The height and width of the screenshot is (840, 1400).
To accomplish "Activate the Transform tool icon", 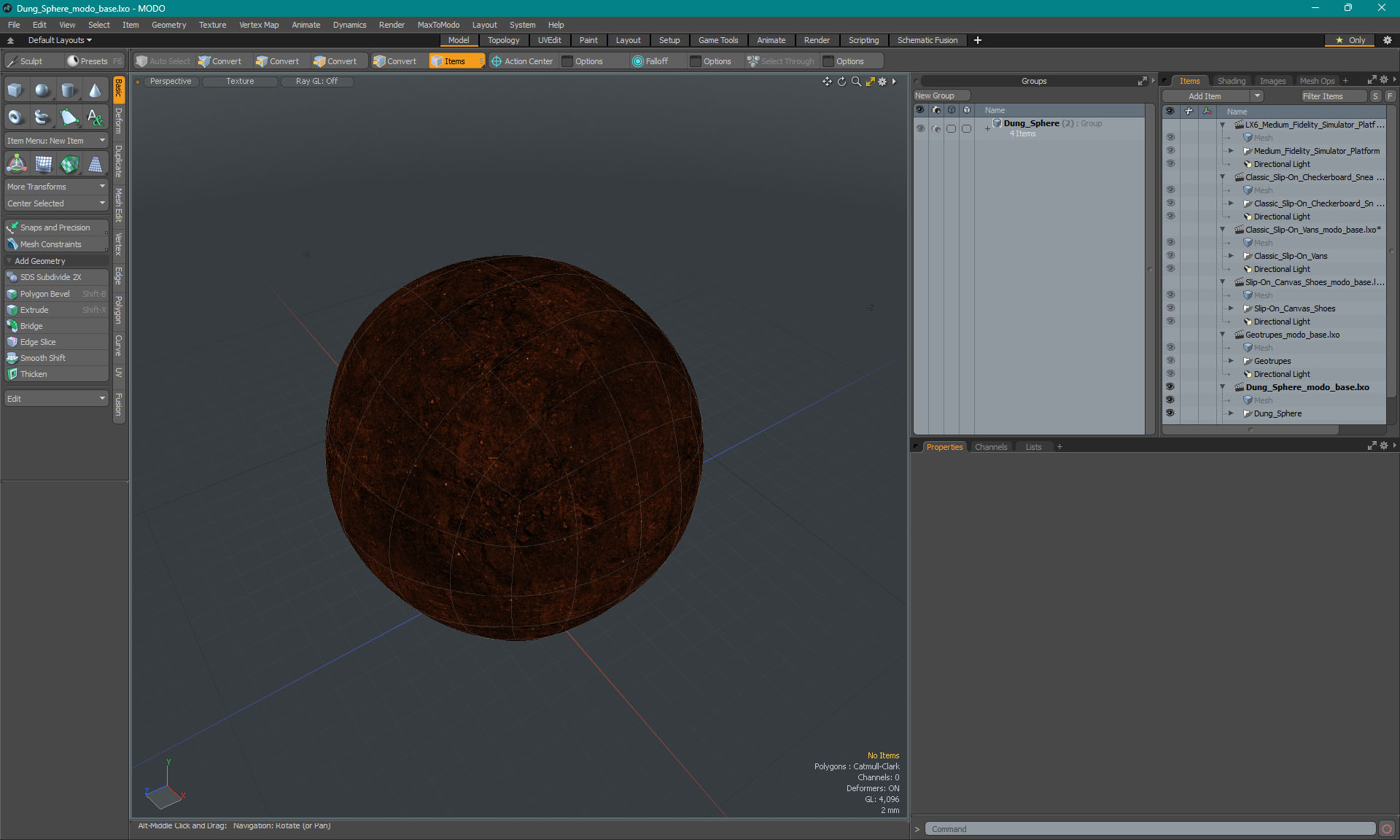I will coord(16,164).
